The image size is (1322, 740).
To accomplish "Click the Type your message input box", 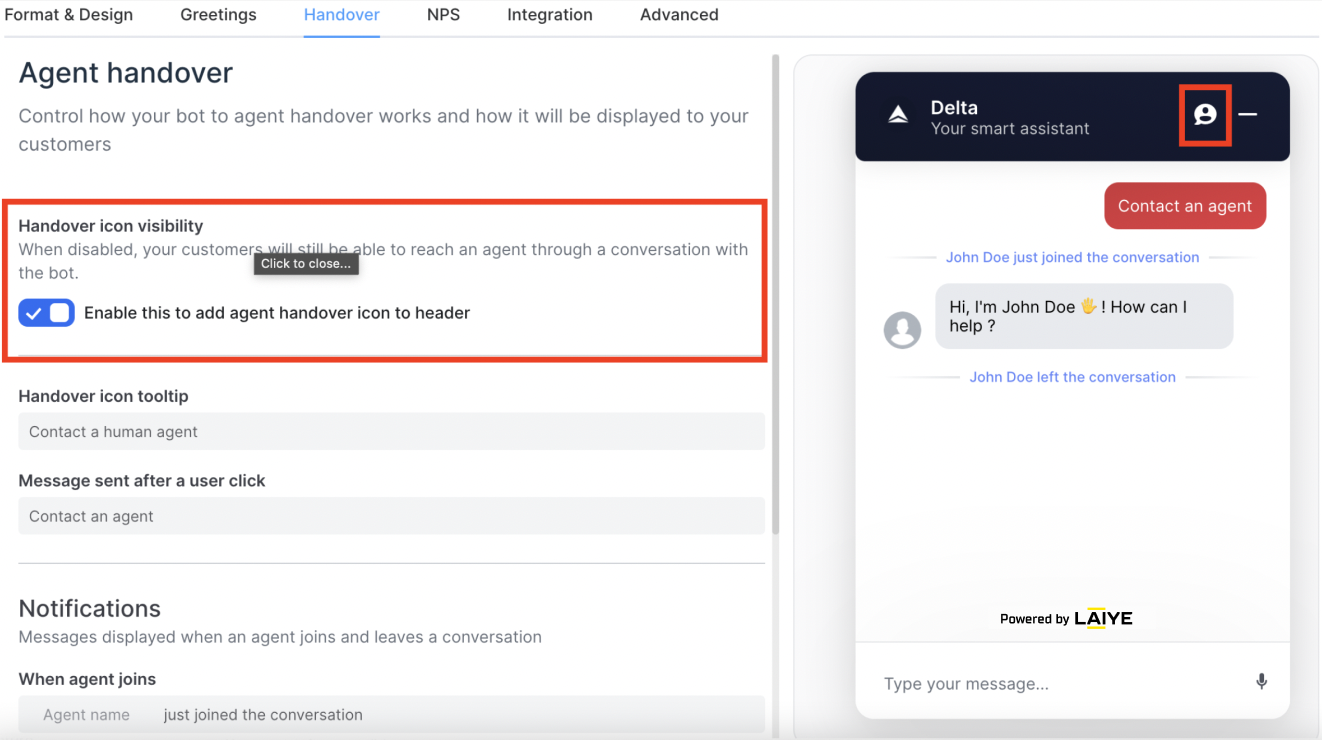I will pos(1060,684).
